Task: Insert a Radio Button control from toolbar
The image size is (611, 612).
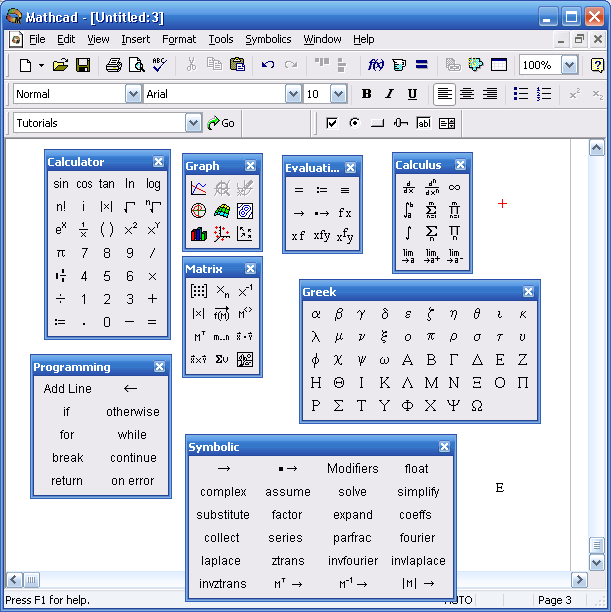Action: (x=354, y=123)
